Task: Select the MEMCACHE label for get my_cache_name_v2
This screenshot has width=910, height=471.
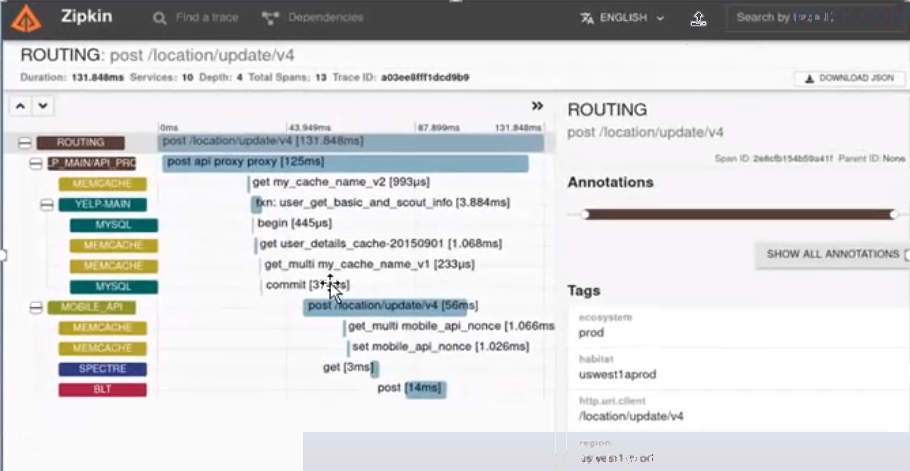Action: point(103,184)
